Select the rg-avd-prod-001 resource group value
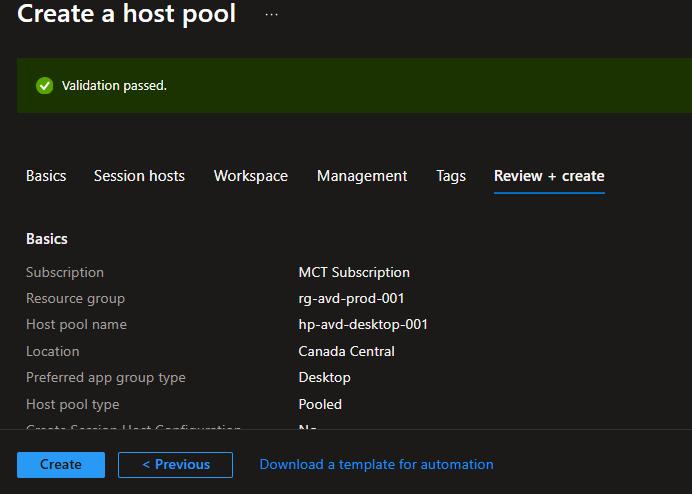The image size is (692, 494). click(351, 299)
